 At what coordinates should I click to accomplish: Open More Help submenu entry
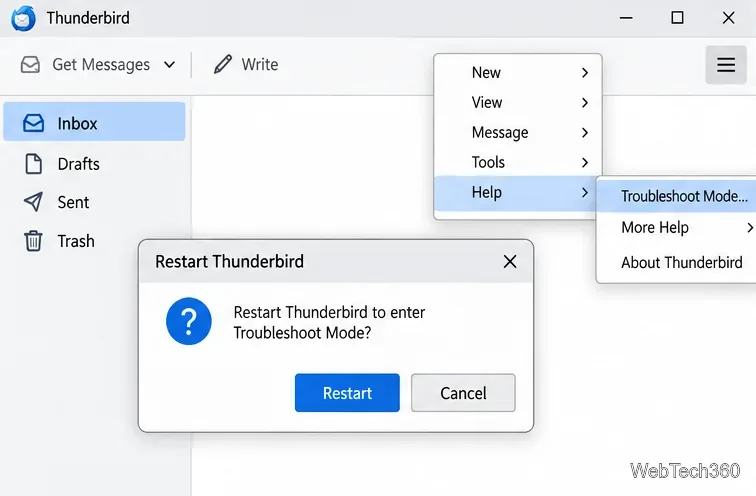[x=676, y=228]
